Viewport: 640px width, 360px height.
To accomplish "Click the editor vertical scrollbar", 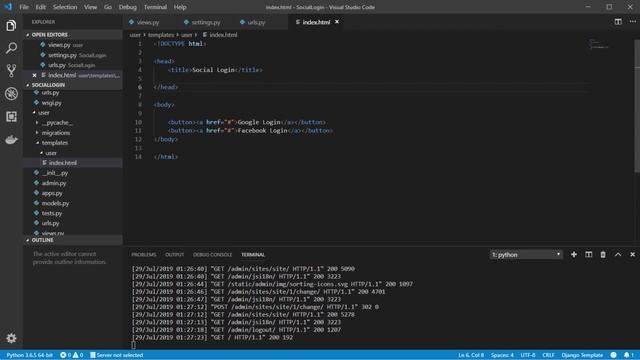I will [637, 106].
